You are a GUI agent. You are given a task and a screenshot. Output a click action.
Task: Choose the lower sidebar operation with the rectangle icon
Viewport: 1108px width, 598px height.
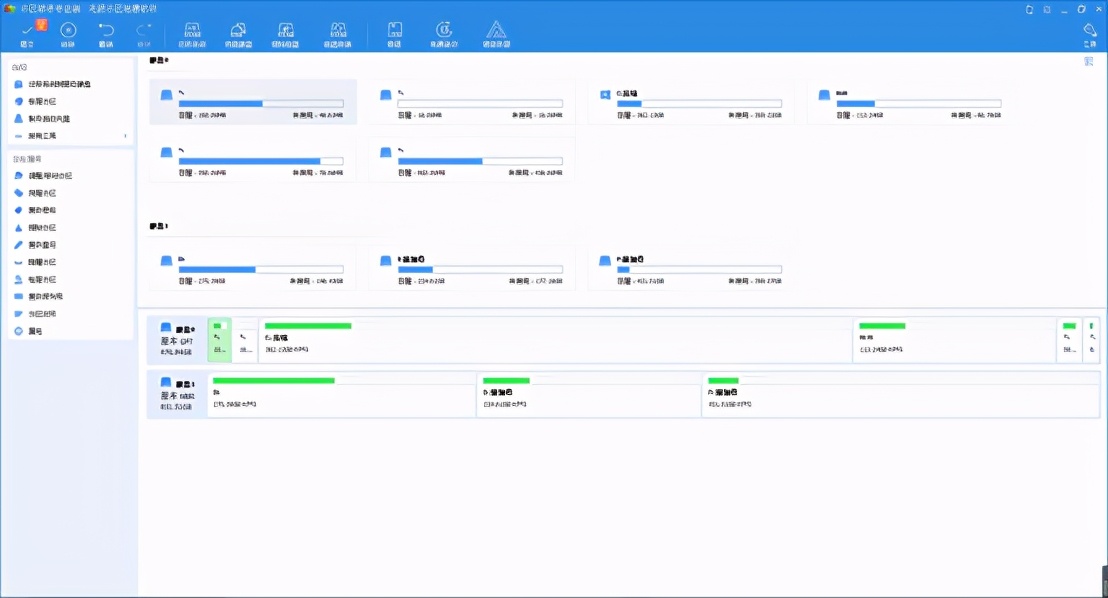[70, 296]
